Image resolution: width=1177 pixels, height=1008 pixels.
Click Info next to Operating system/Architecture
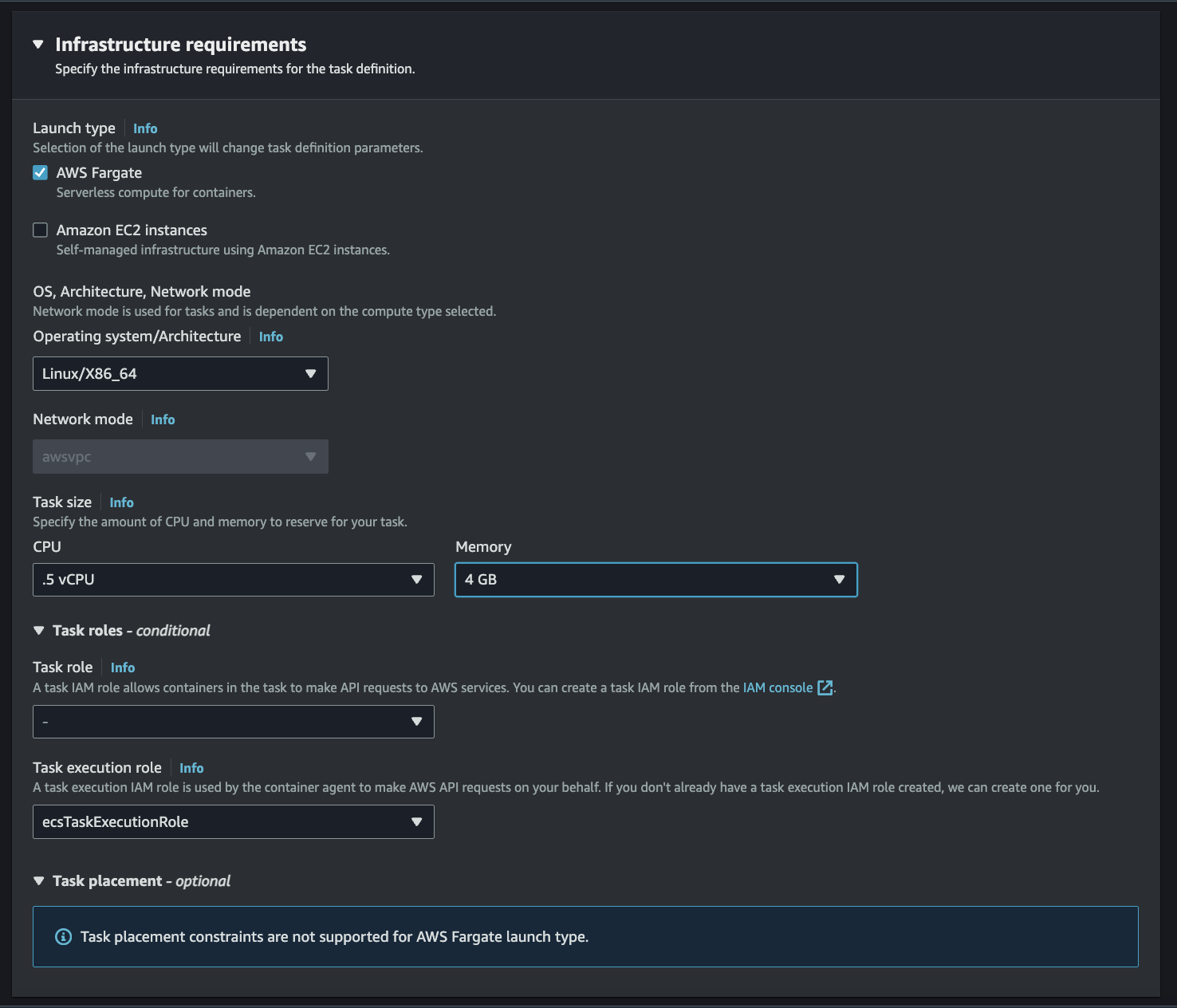[x=270, y=337]
